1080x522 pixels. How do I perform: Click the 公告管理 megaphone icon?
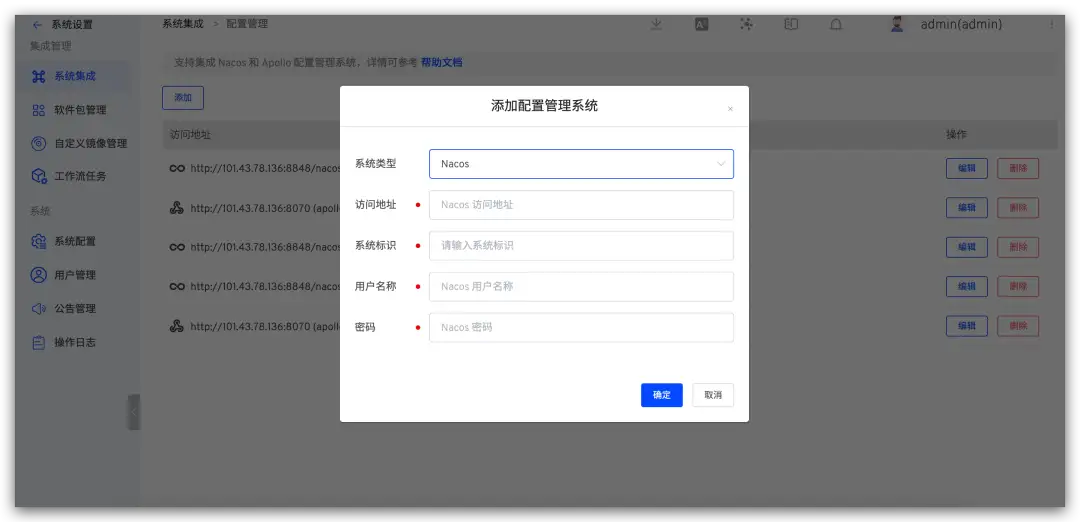point(39,309)
